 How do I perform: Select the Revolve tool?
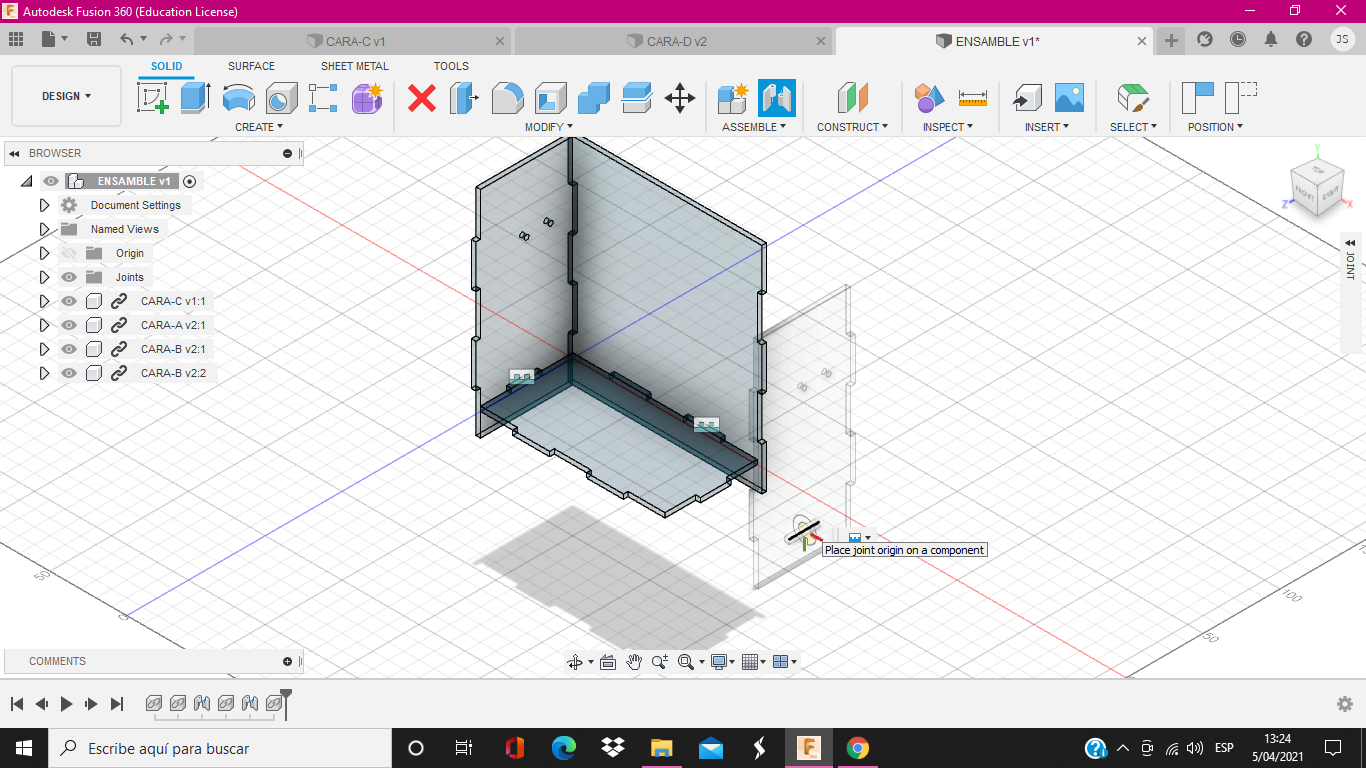(238, 98)
